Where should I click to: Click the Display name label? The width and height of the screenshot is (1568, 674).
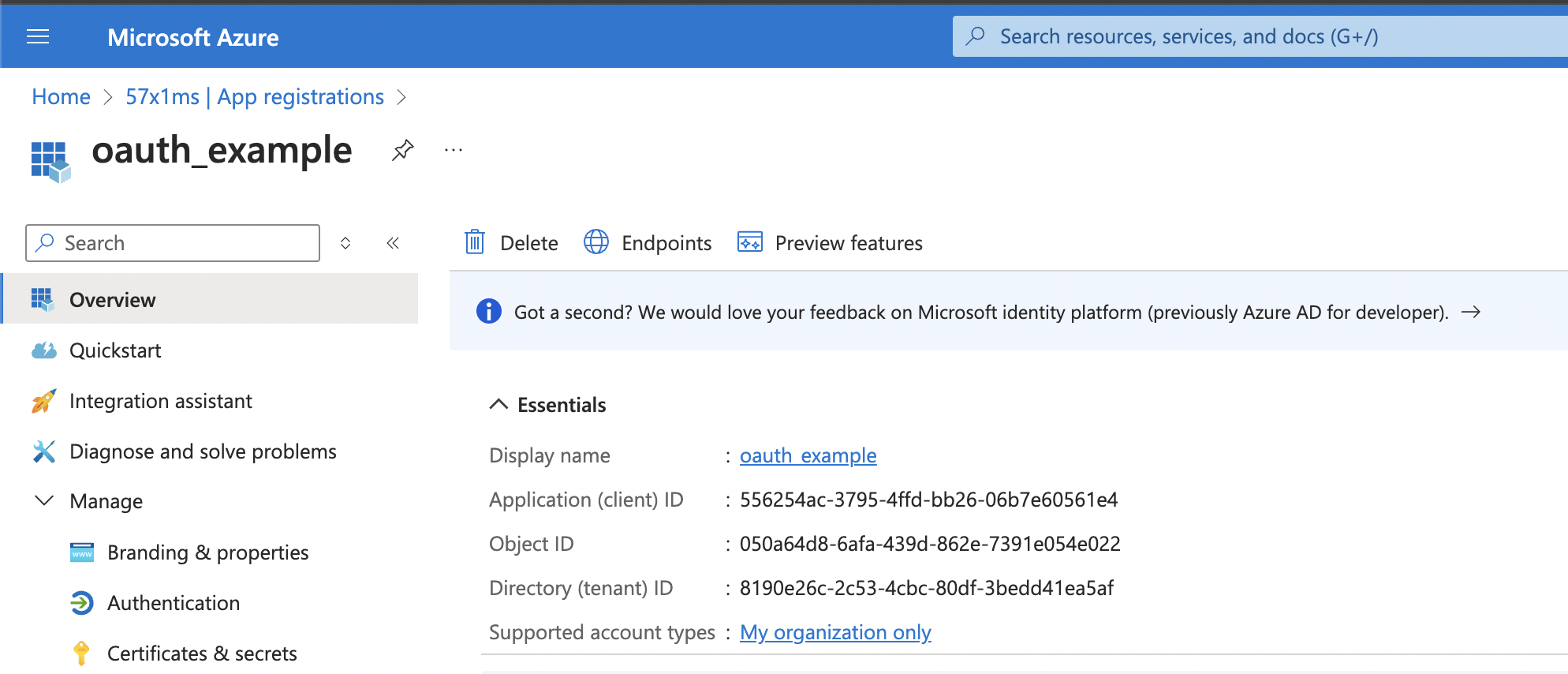[x=550, y=455]
